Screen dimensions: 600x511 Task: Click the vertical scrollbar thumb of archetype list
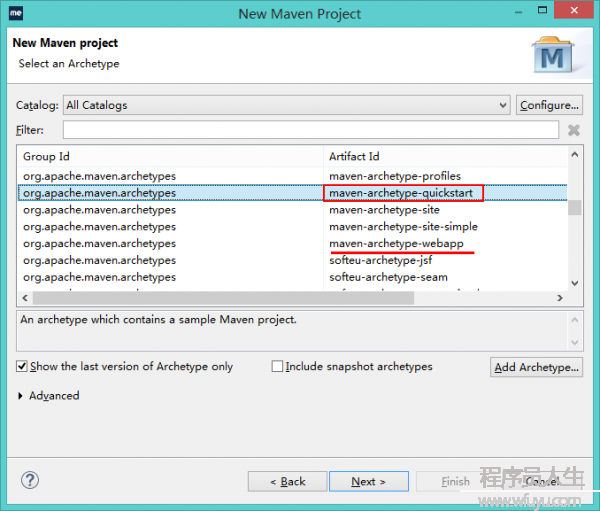click(x=574, y=208)
